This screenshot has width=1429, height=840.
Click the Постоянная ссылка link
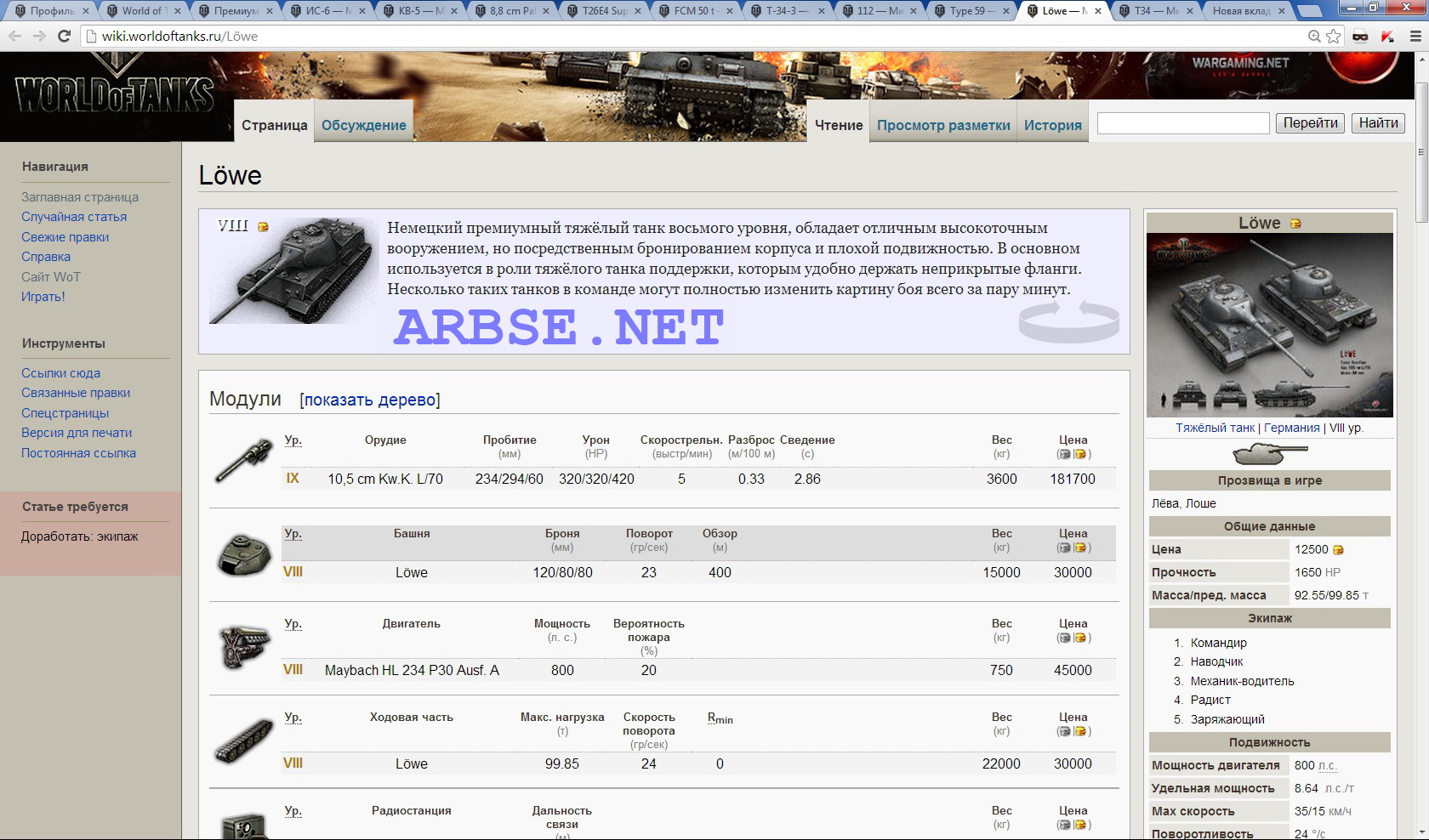click(78, 453)
